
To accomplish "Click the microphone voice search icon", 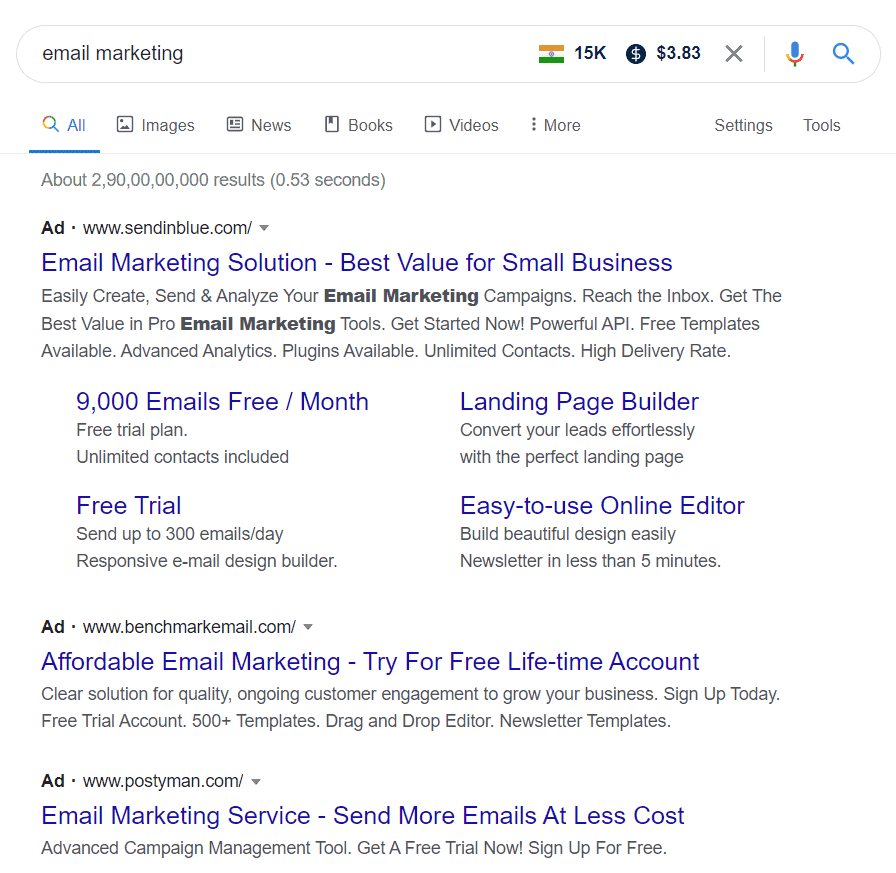I will pyautogui.click(x=794, y=54).
